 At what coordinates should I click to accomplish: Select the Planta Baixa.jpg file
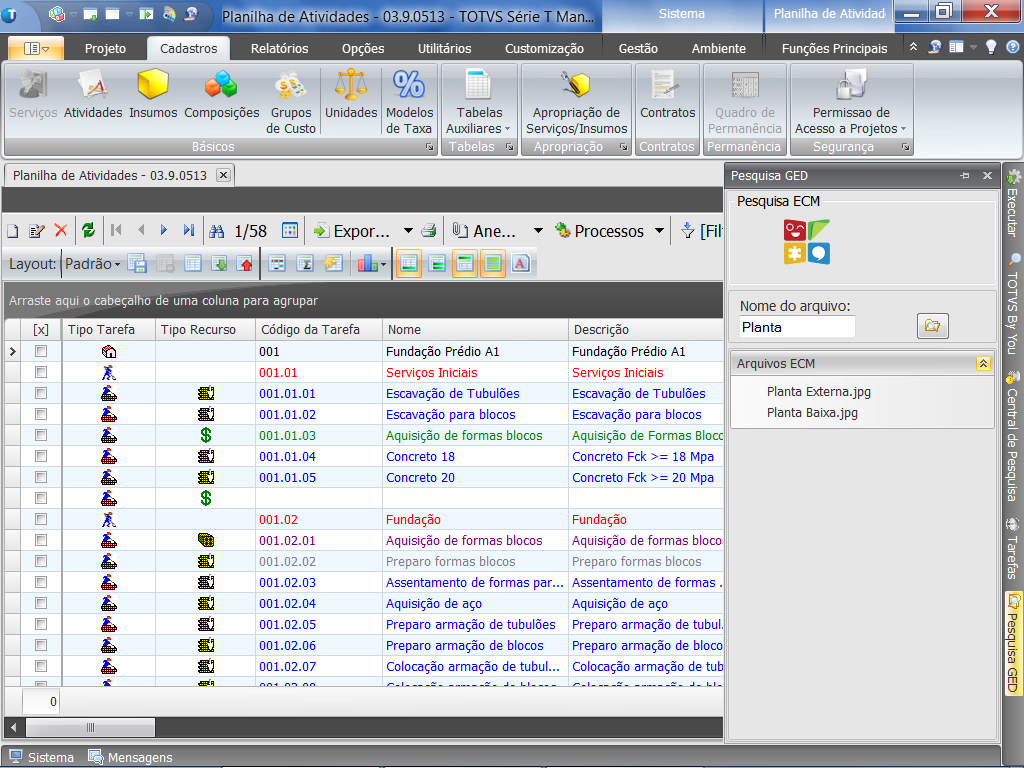812,413
